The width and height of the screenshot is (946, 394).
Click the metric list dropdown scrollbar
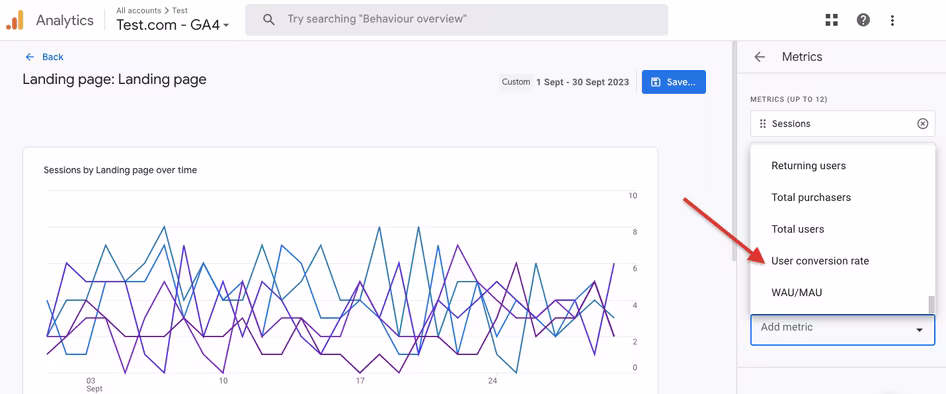tap(931, 304)
